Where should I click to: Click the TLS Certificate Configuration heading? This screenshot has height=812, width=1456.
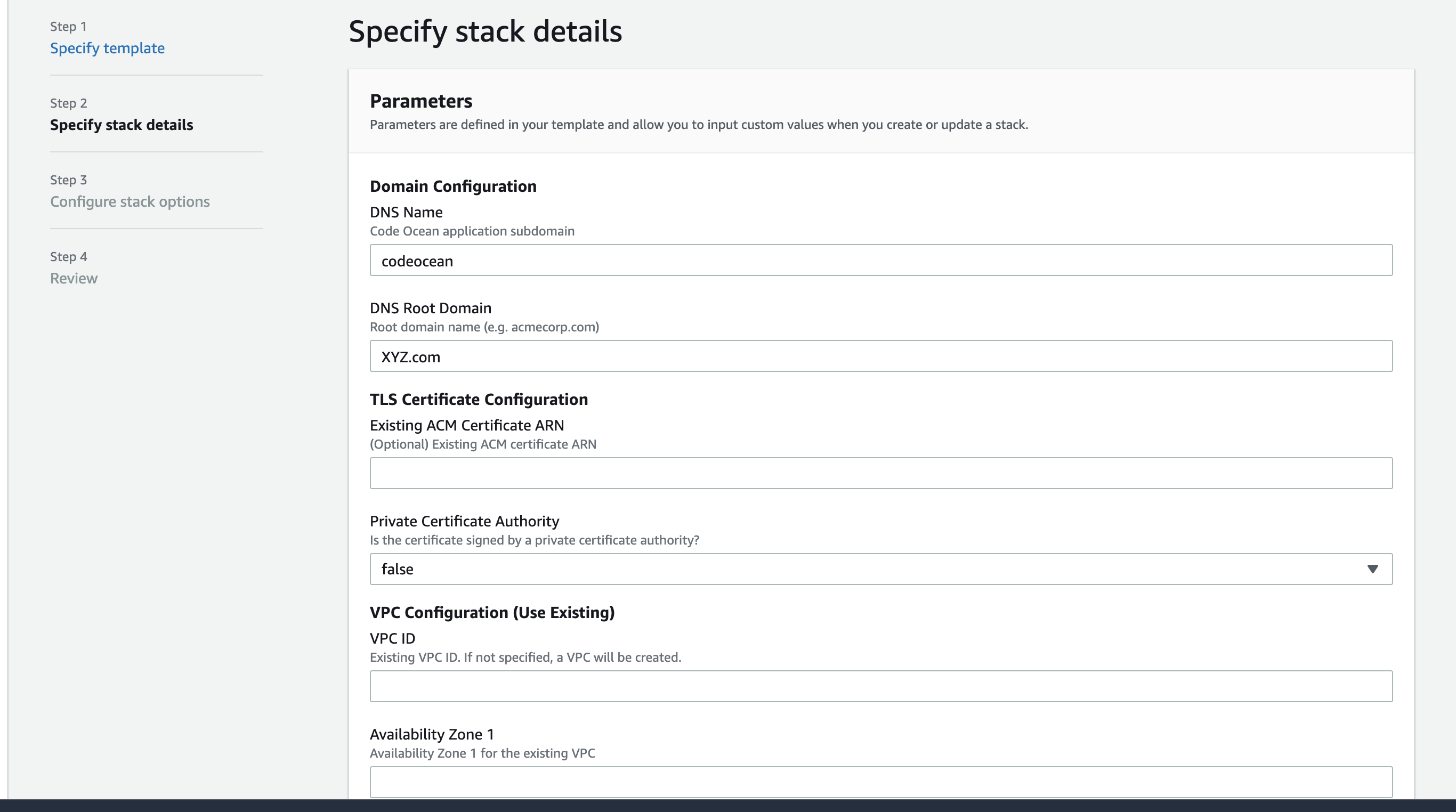point(479,399)
